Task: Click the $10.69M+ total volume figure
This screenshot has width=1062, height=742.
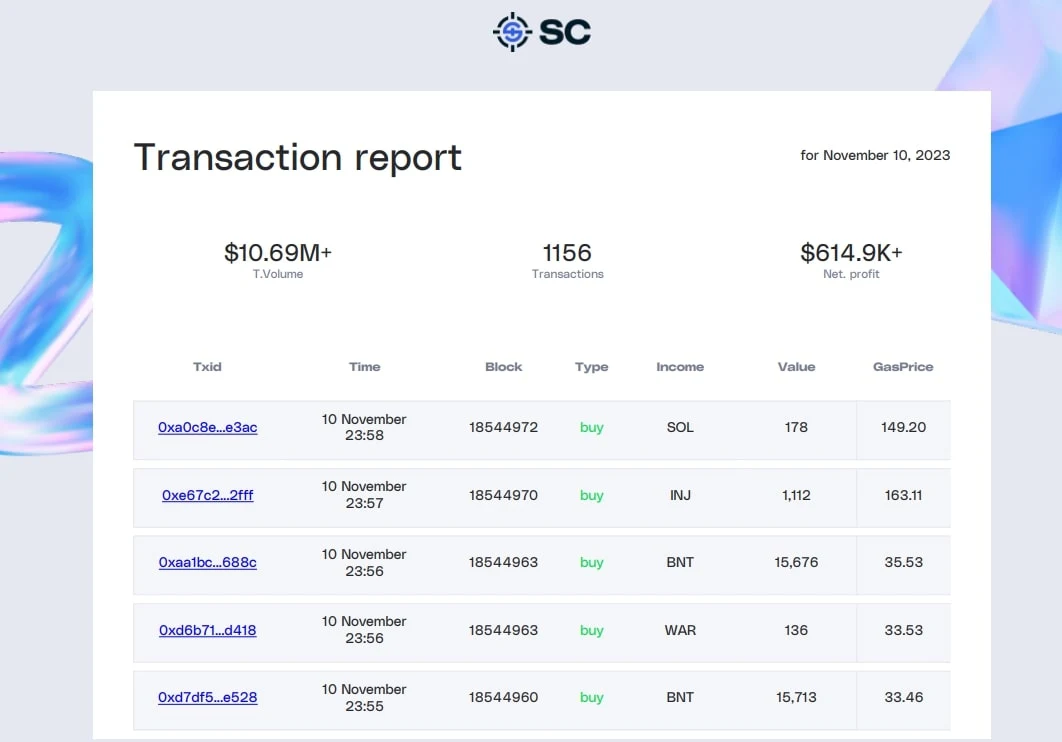Action: (x=278, y=253)
